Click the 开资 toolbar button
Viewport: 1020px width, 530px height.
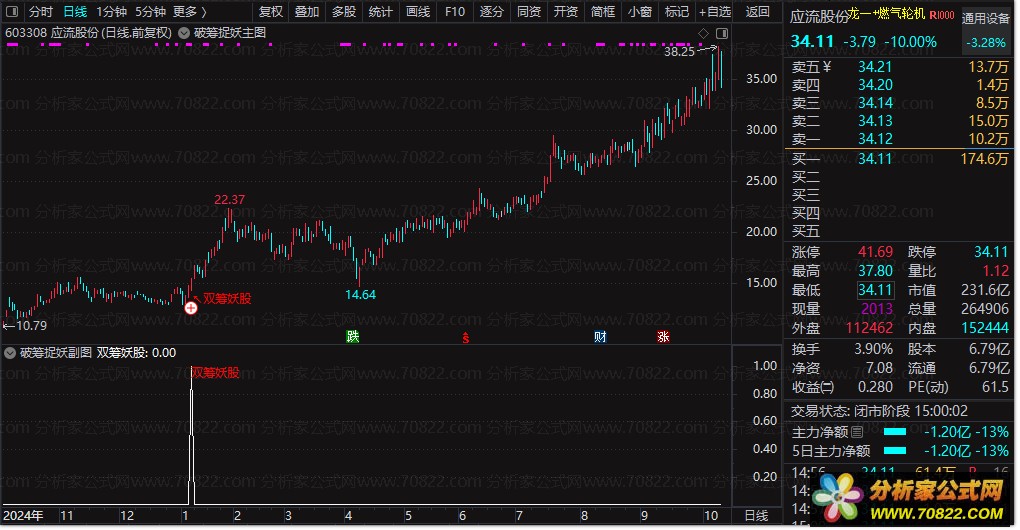tap(566, 12)
